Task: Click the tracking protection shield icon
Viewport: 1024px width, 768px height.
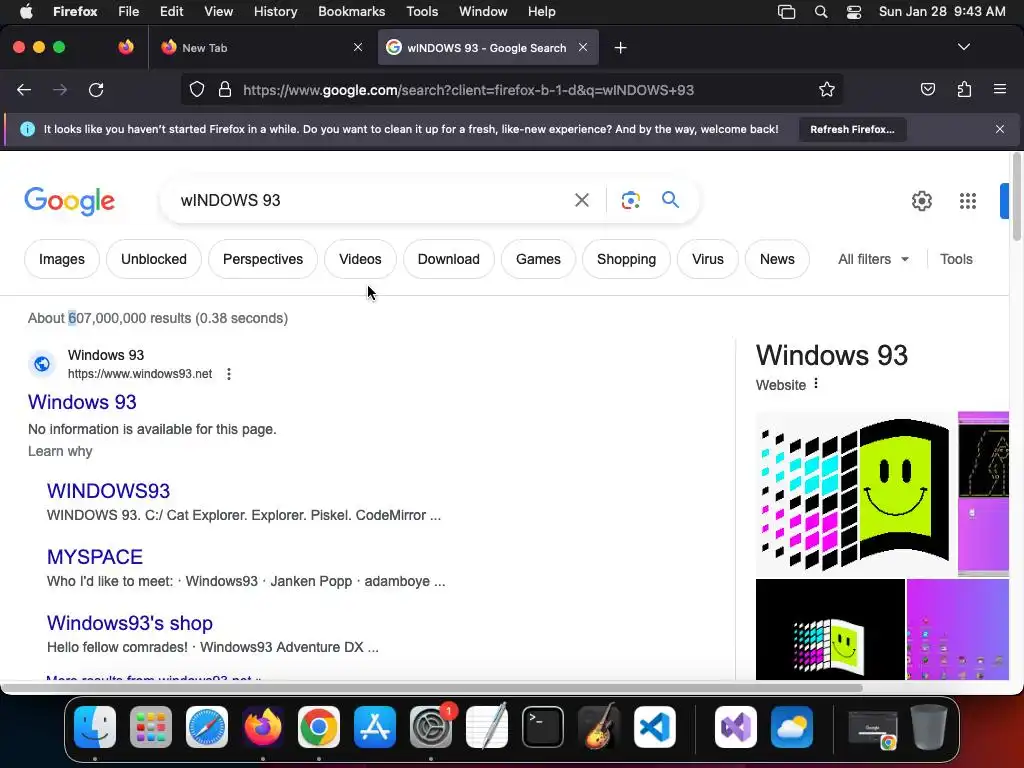Action: (197, 90)
